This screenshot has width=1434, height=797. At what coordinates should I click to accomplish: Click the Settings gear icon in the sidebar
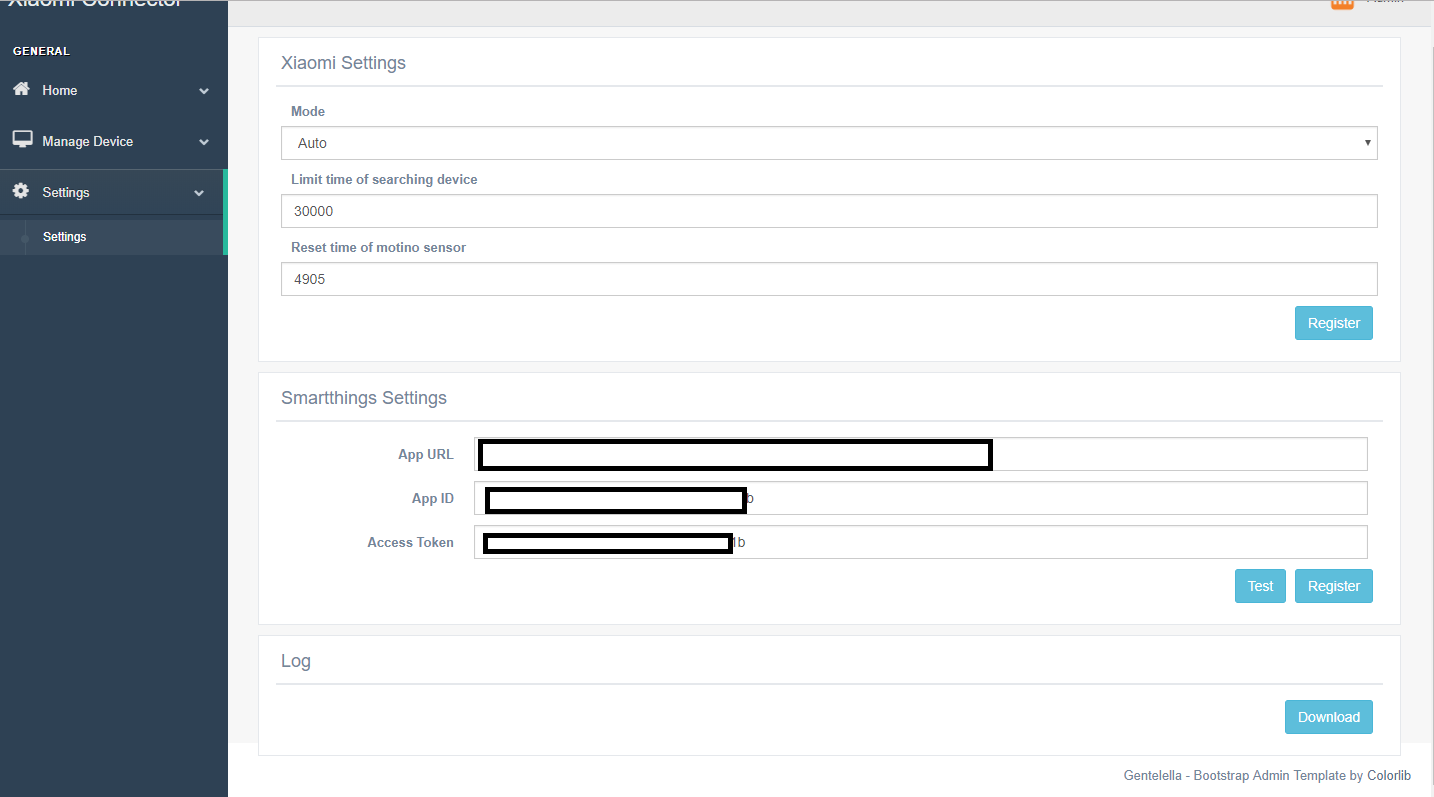tap(21, 191)
